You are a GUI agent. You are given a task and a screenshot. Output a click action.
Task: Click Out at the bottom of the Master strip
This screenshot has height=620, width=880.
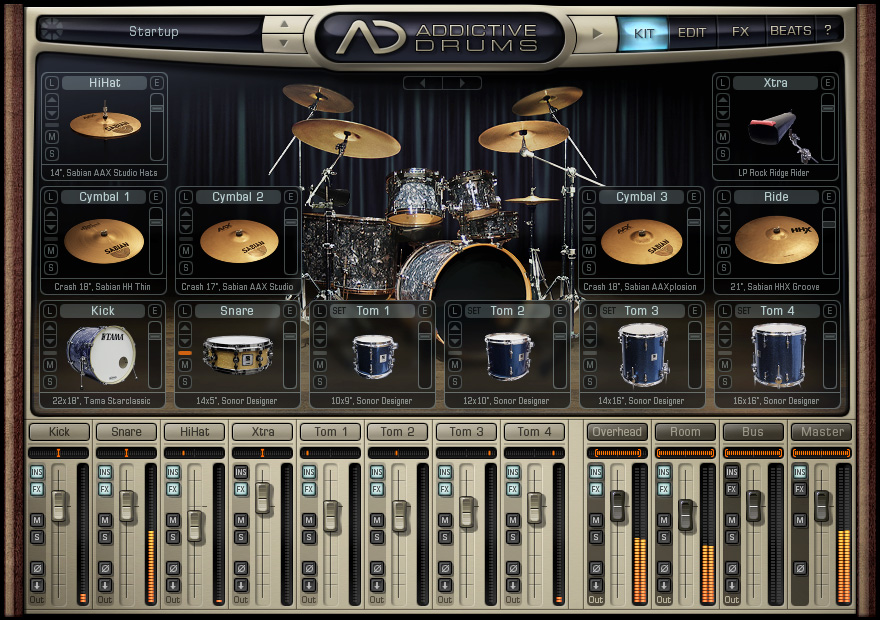800,601
